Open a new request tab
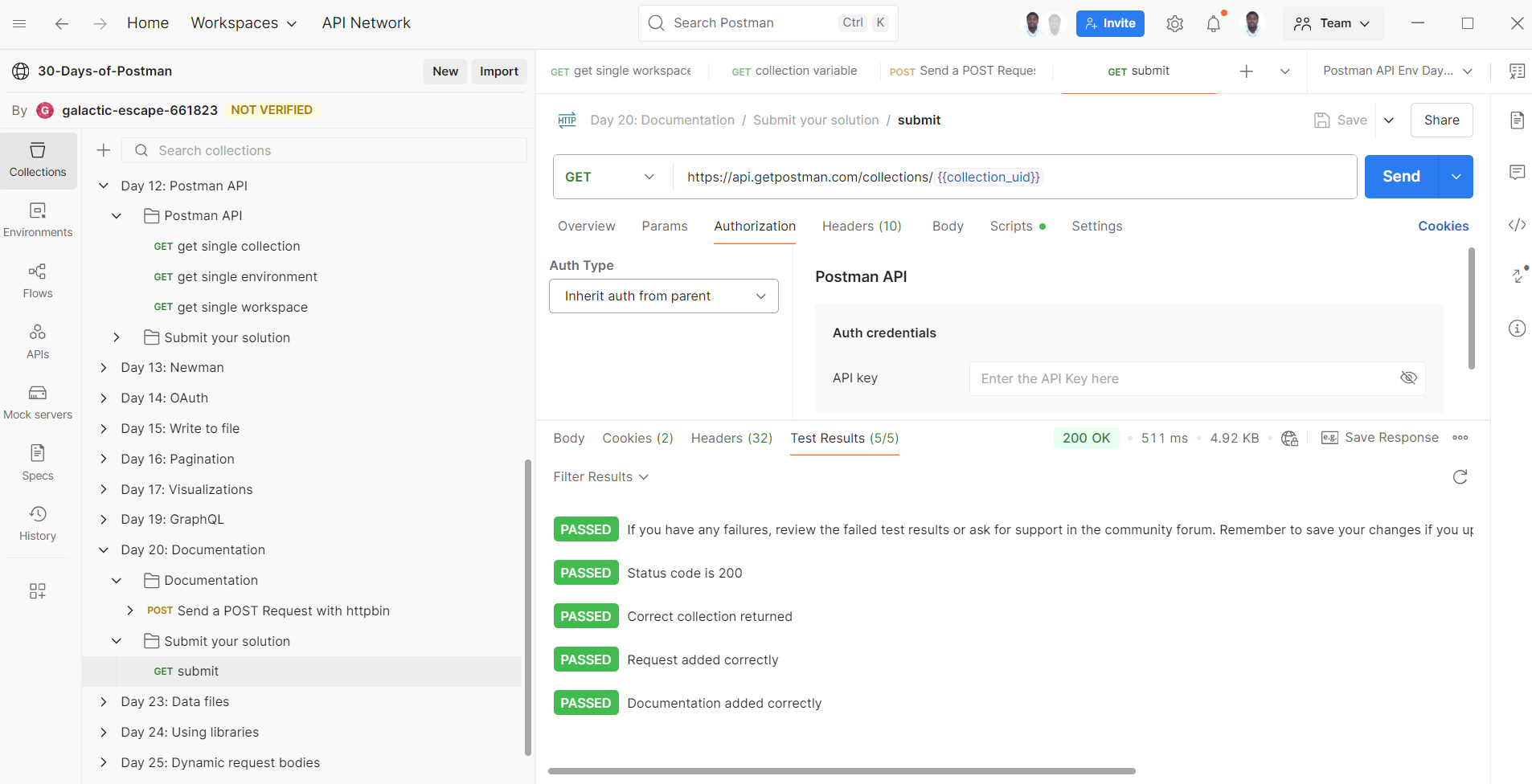 tap(1246, 71)
